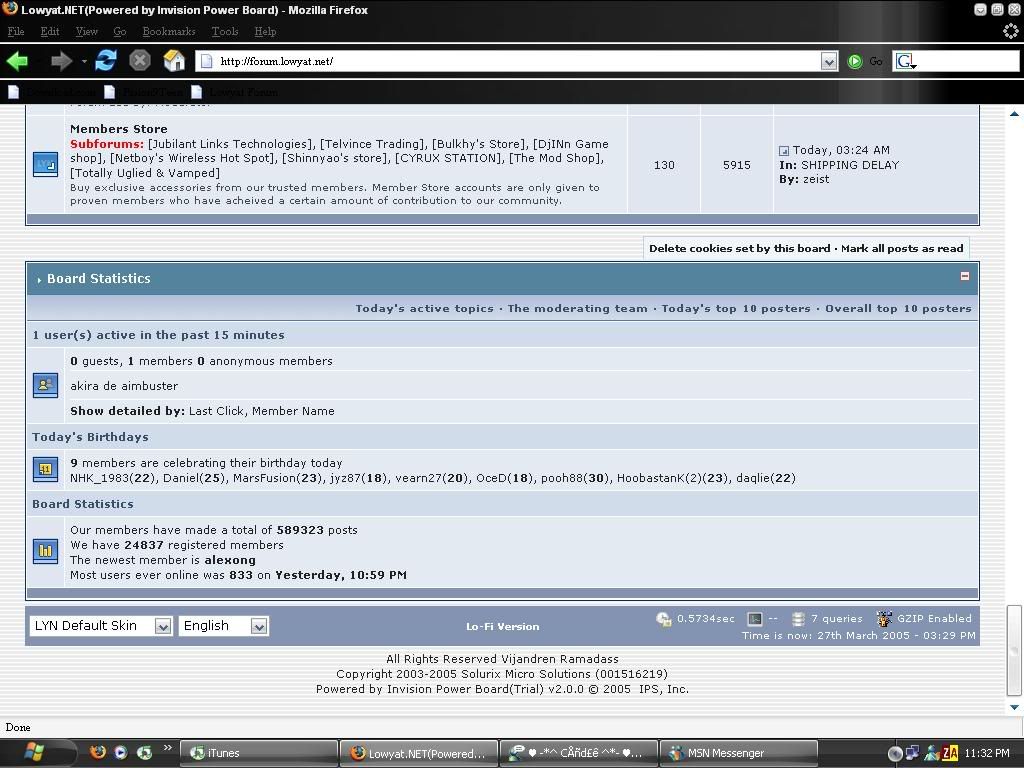The image size is (1024, 768).
Task: Open pooh88's profile
Action: 562,478
